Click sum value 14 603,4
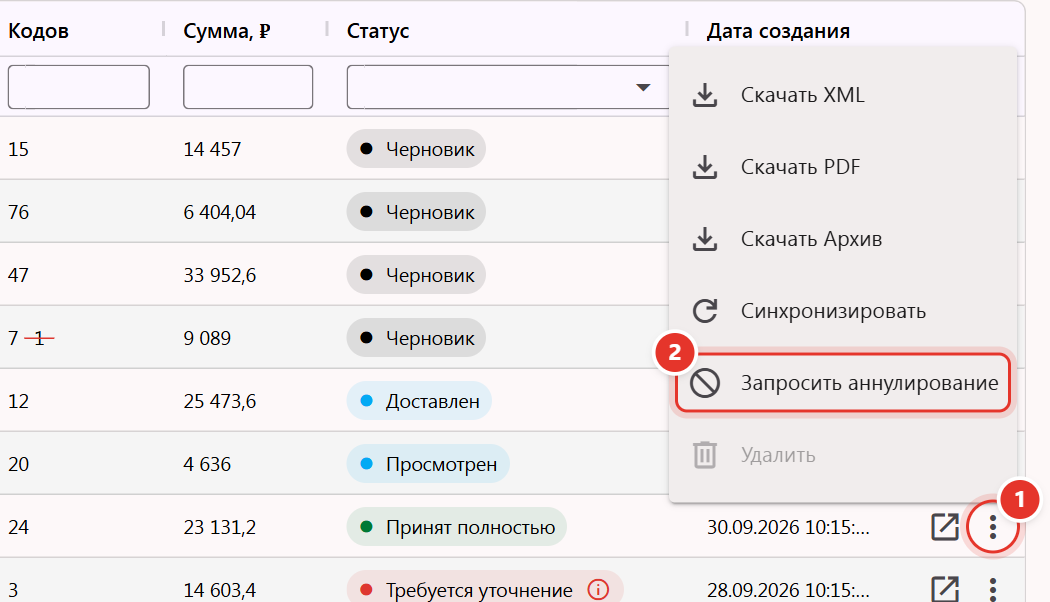 (220, 590)
